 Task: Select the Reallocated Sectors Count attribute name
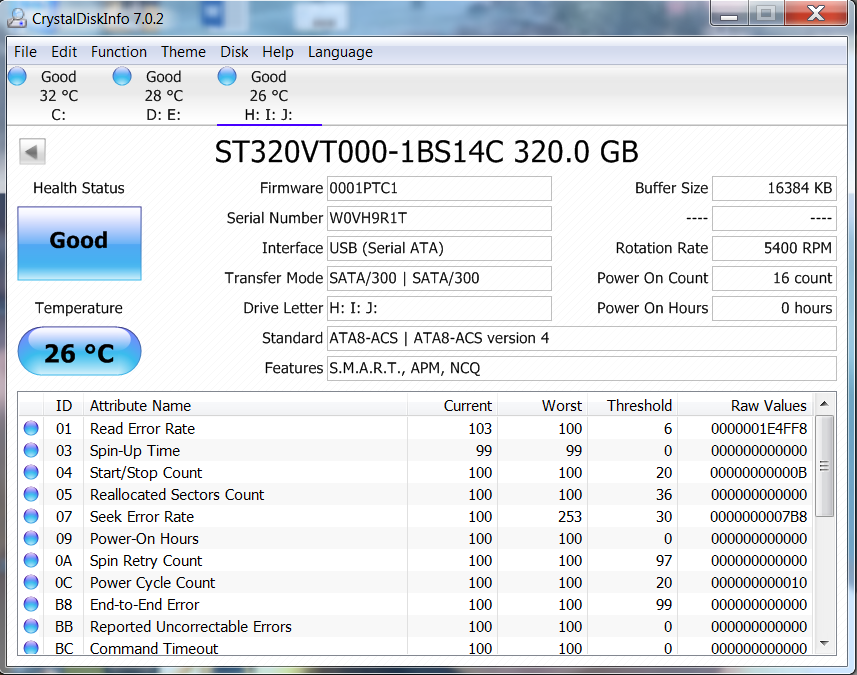(x=177, y=495)
